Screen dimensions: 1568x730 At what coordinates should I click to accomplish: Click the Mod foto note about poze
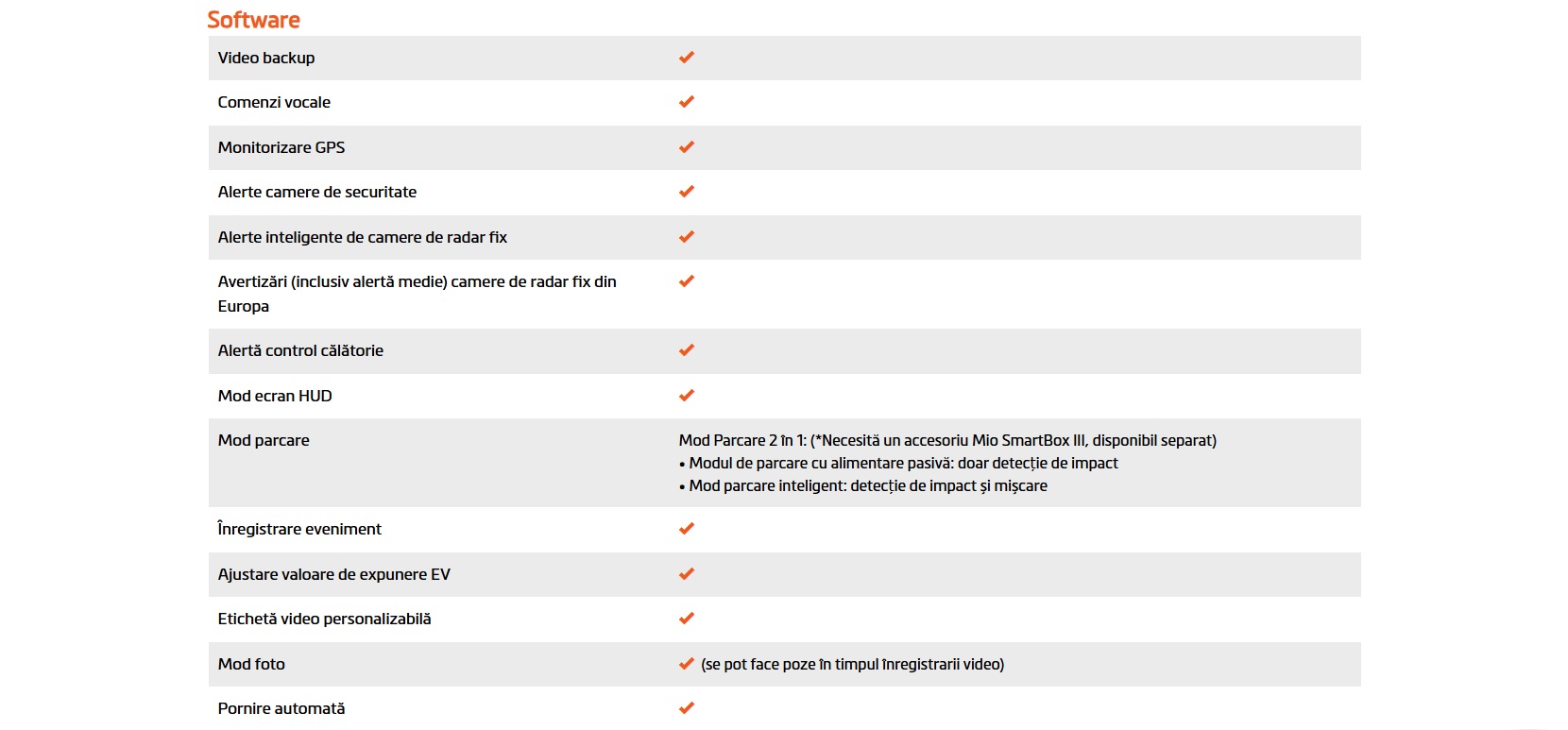click(852, 664)
